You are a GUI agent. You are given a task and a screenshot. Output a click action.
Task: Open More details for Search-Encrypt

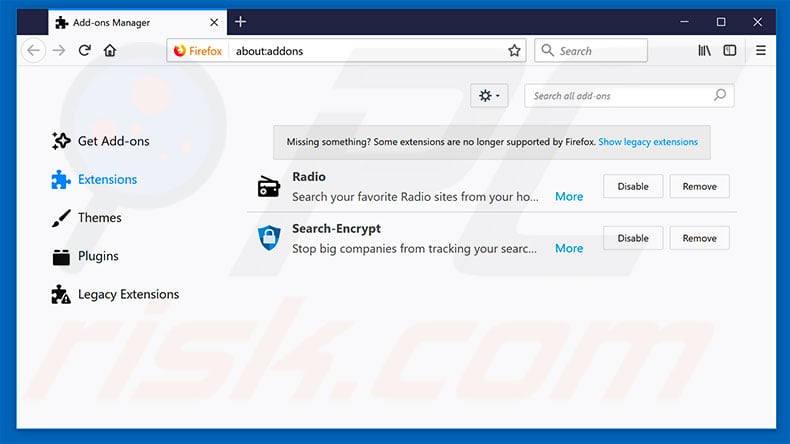569,248
